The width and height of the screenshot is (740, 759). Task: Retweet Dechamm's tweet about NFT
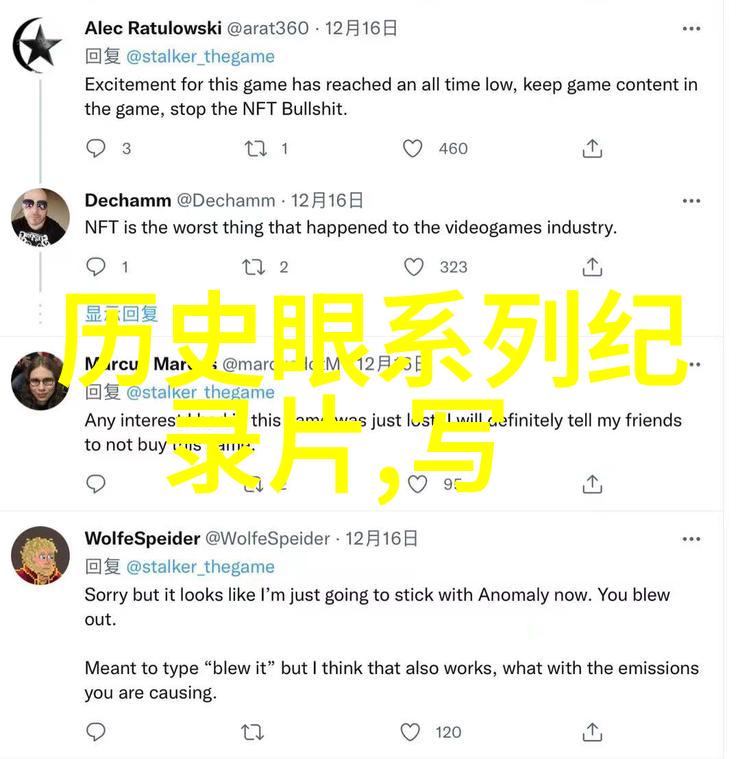point(253,267)
